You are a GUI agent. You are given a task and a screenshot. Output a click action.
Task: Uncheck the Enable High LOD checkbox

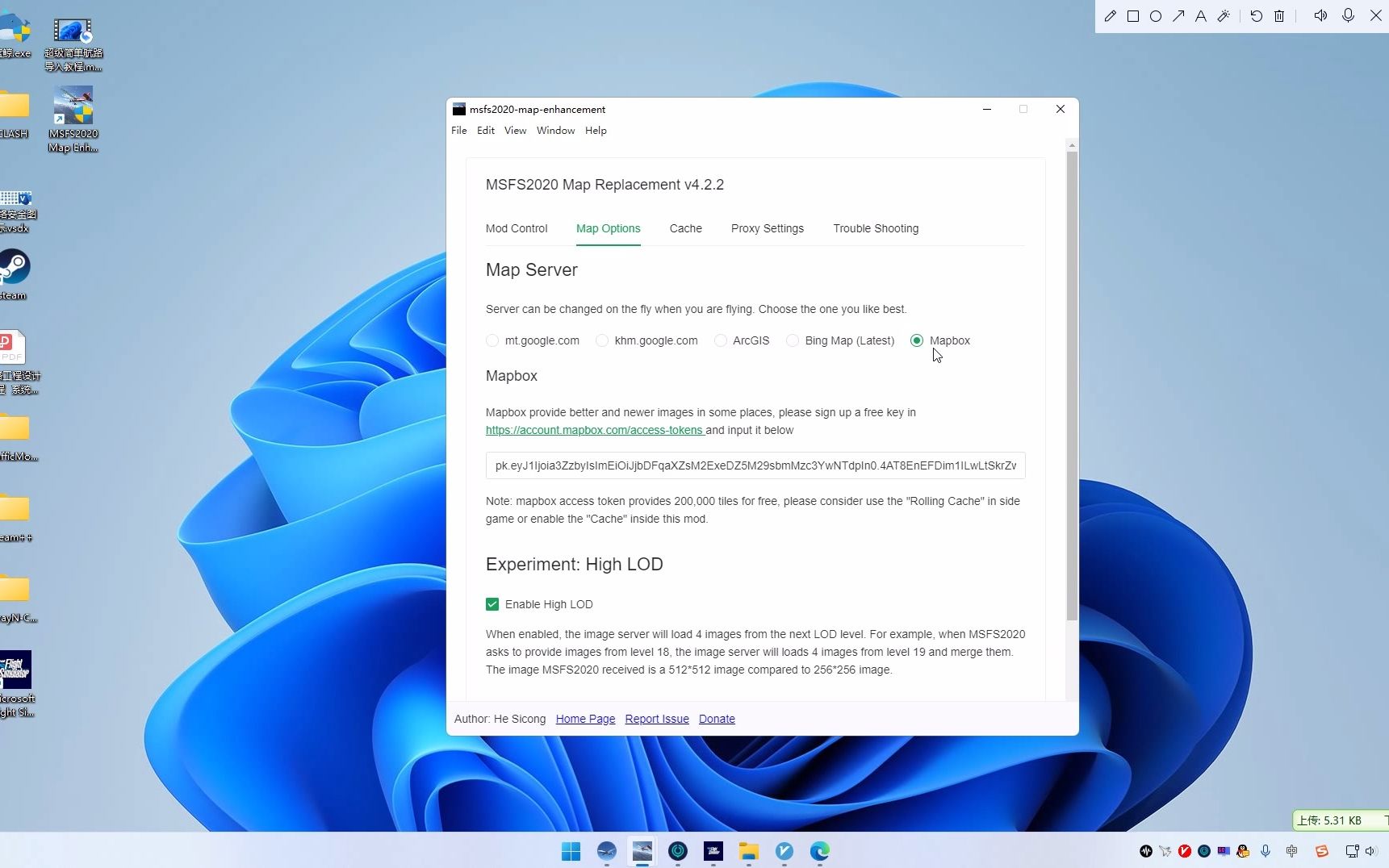point(492,604)
